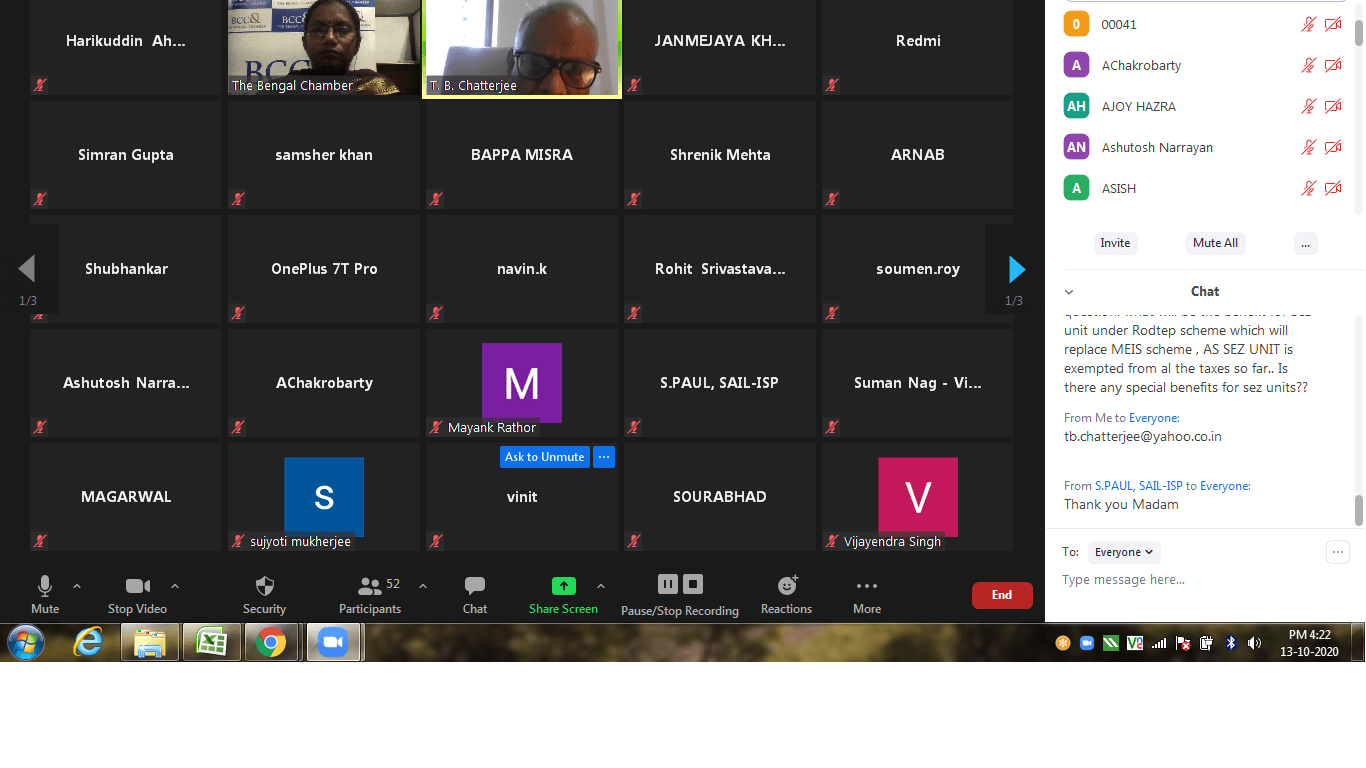Click volume speaker icon in system tray
Viewport: 1366px width, 768px height.
pos(1255,643)
